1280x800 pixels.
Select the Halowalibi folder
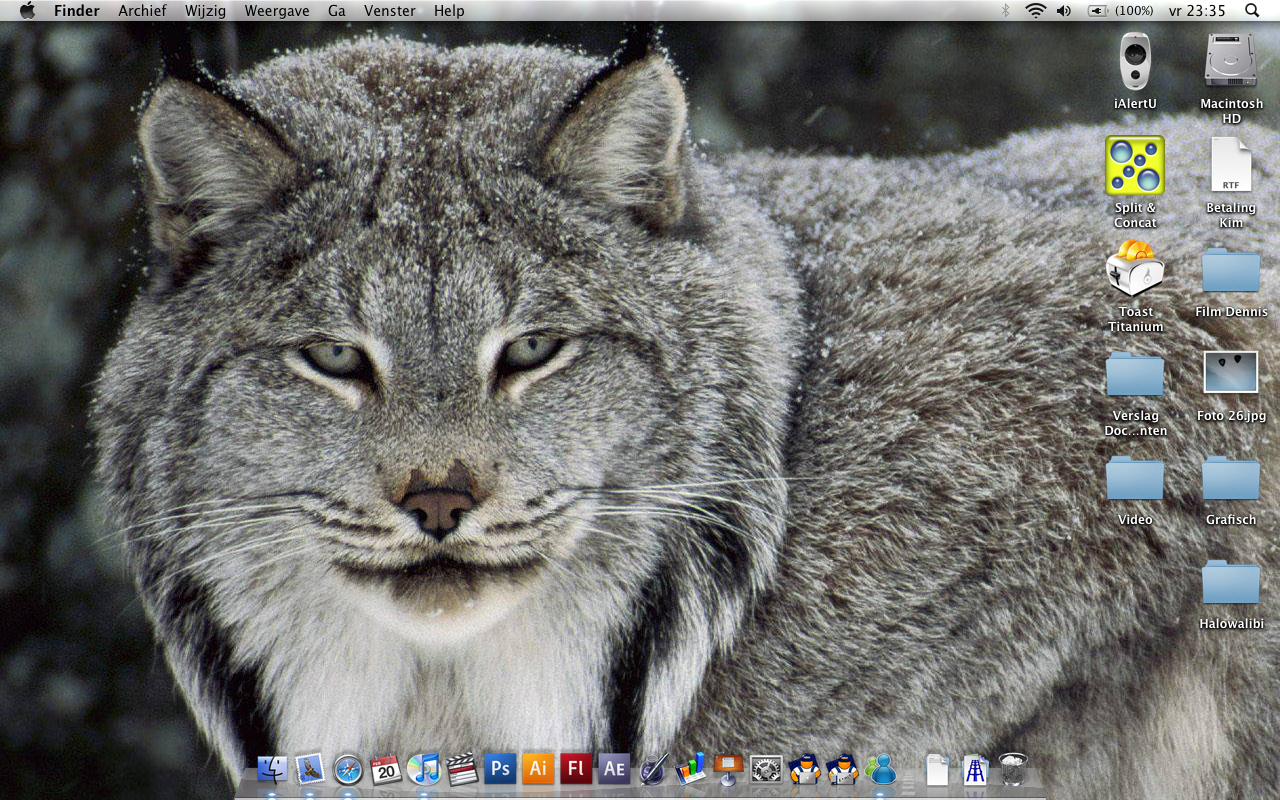point(1231,594)
